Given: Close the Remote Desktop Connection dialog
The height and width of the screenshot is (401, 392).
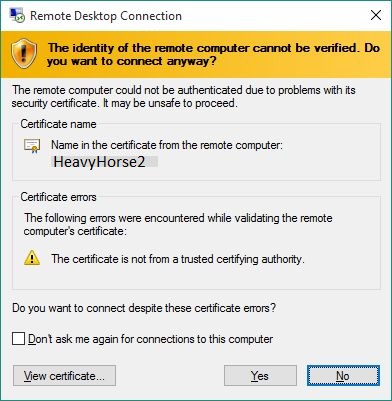Looking at the screenshot, I should coord(376,15).
